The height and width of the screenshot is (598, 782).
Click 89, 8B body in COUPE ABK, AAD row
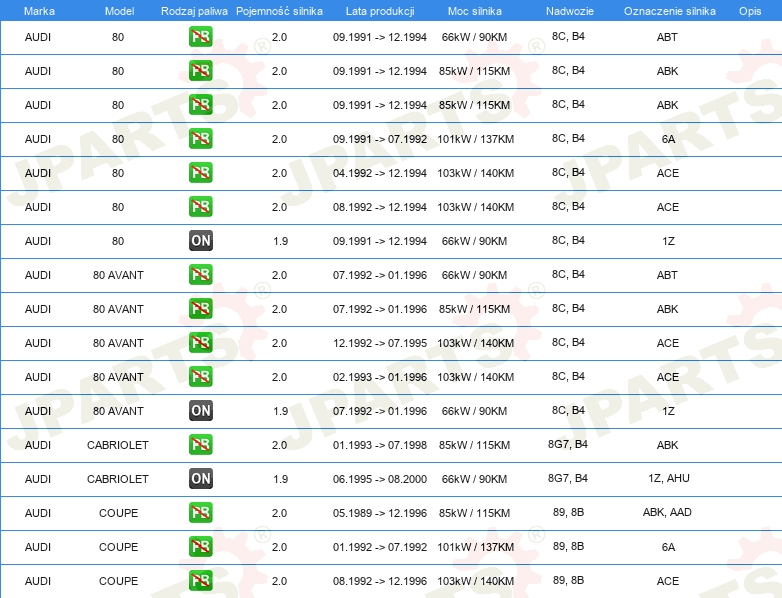pyautogui.click(x=568, y=512)
